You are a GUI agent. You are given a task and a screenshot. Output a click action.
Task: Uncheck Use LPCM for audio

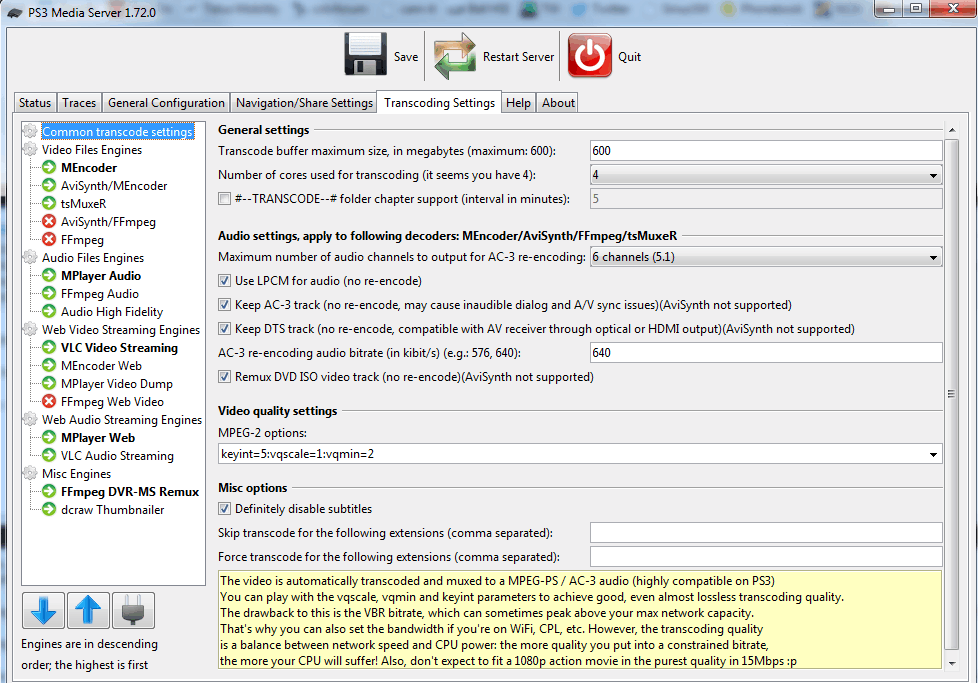point(225,281)
